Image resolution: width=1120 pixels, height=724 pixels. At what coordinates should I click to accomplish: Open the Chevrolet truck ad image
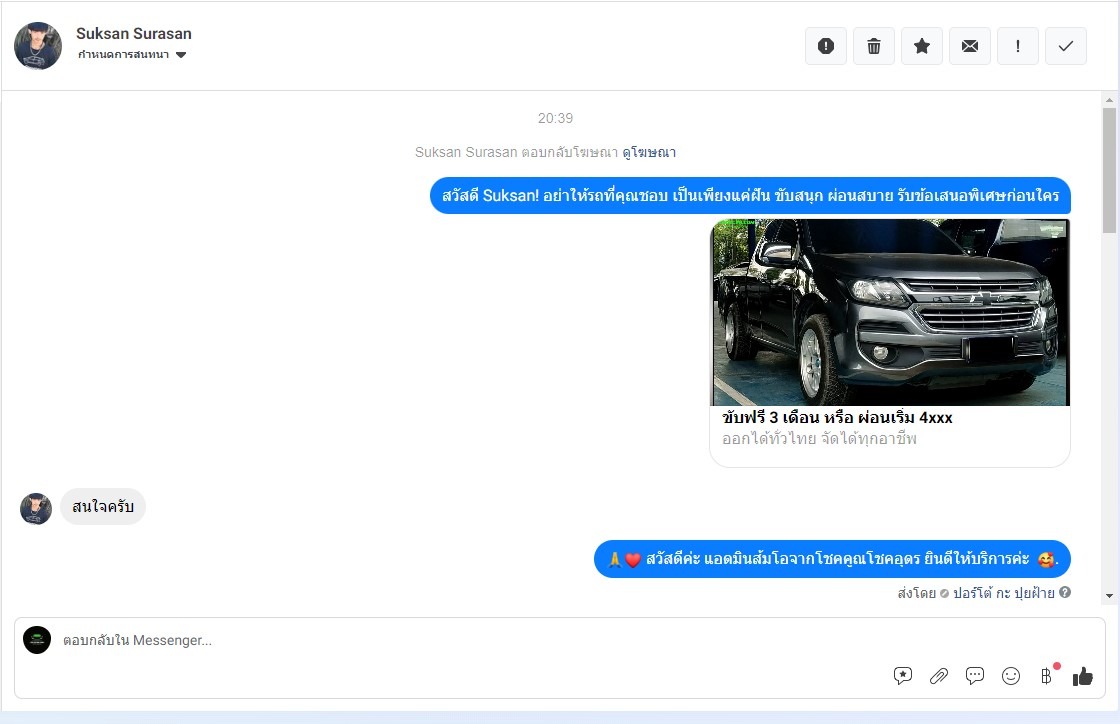point(890,312)
